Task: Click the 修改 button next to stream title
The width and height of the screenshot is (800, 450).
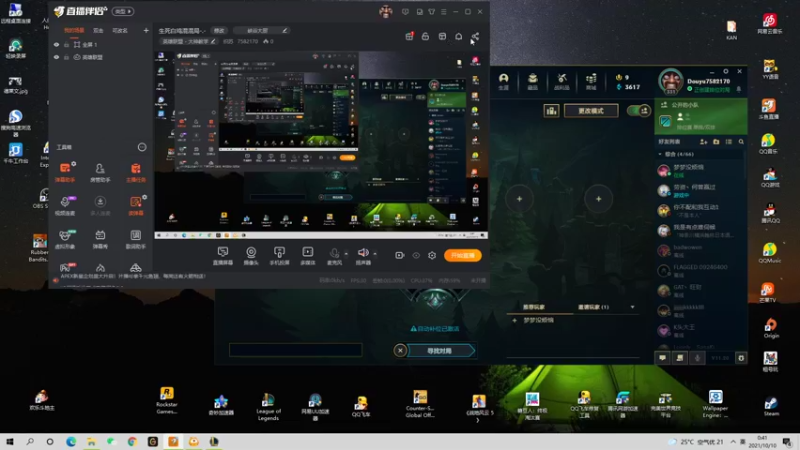Action: [219, 31]
